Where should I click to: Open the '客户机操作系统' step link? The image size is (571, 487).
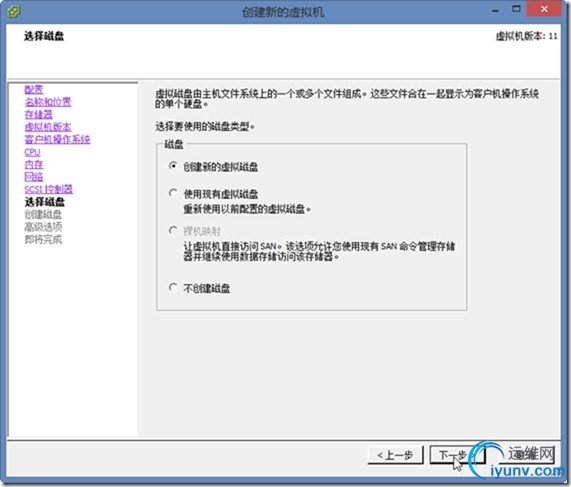[x=57, y=139]
